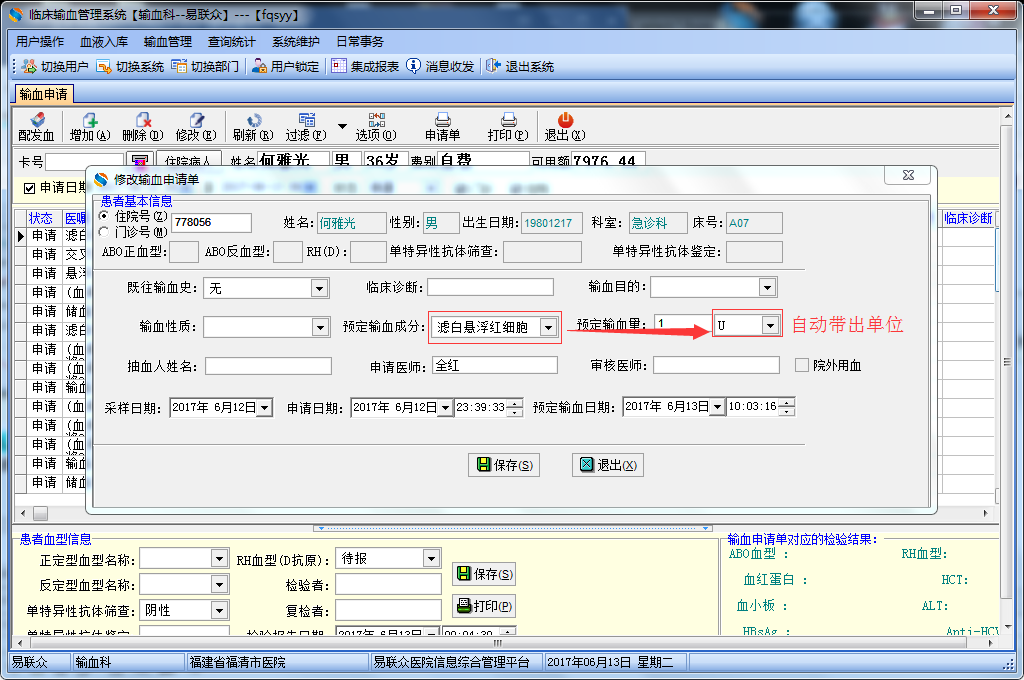Click 保存(S) button in the dialog

(504, 465)
